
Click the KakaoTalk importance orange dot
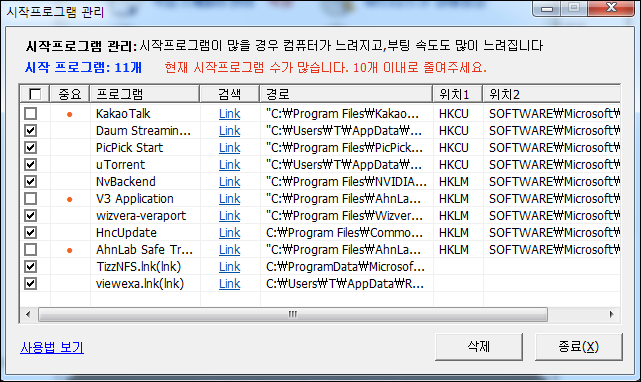click(x=69, y=115)
